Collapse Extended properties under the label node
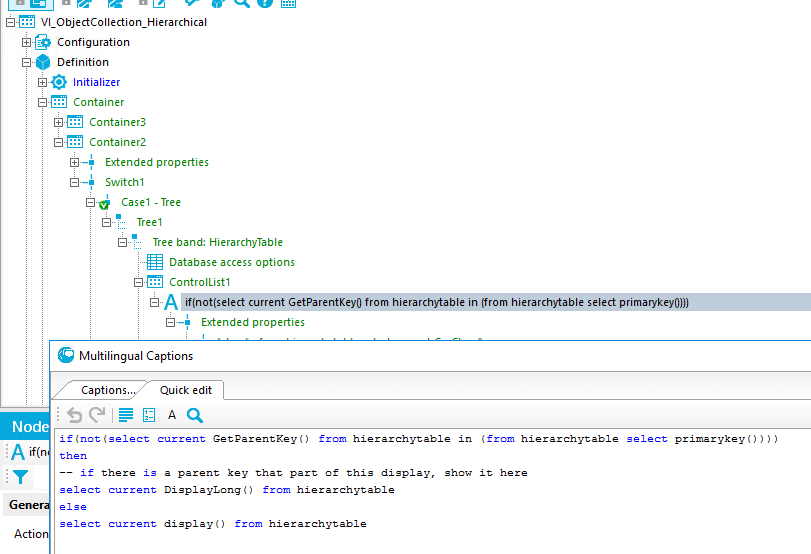This screenshot has width=811, height=554. (171, 322)
